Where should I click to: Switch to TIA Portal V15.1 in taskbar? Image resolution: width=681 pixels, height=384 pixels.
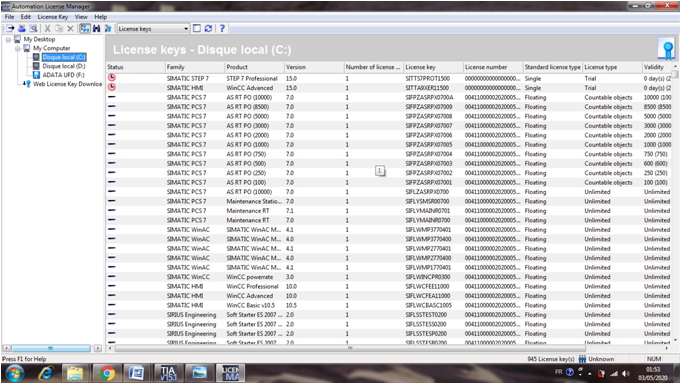coord(168,373)
